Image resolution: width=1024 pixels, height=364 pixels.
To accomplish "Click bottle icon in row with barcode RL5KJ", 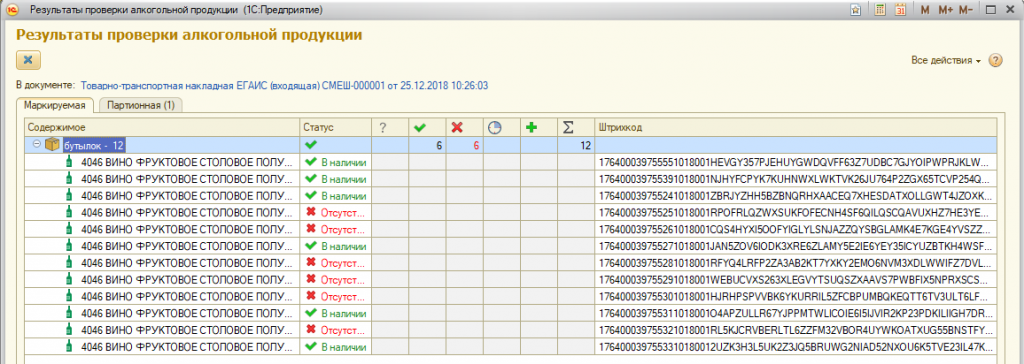I will click(69, 330).
